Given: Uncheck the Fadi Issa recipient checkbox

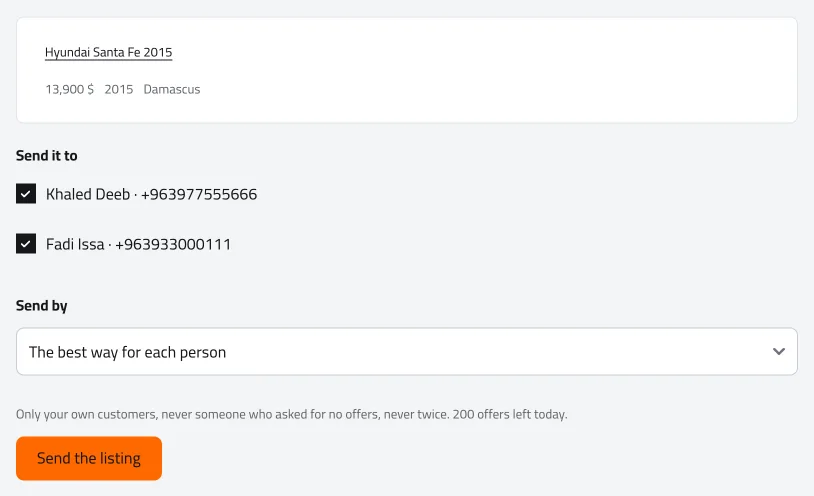Looking at the screenshot, I should 26,244.
